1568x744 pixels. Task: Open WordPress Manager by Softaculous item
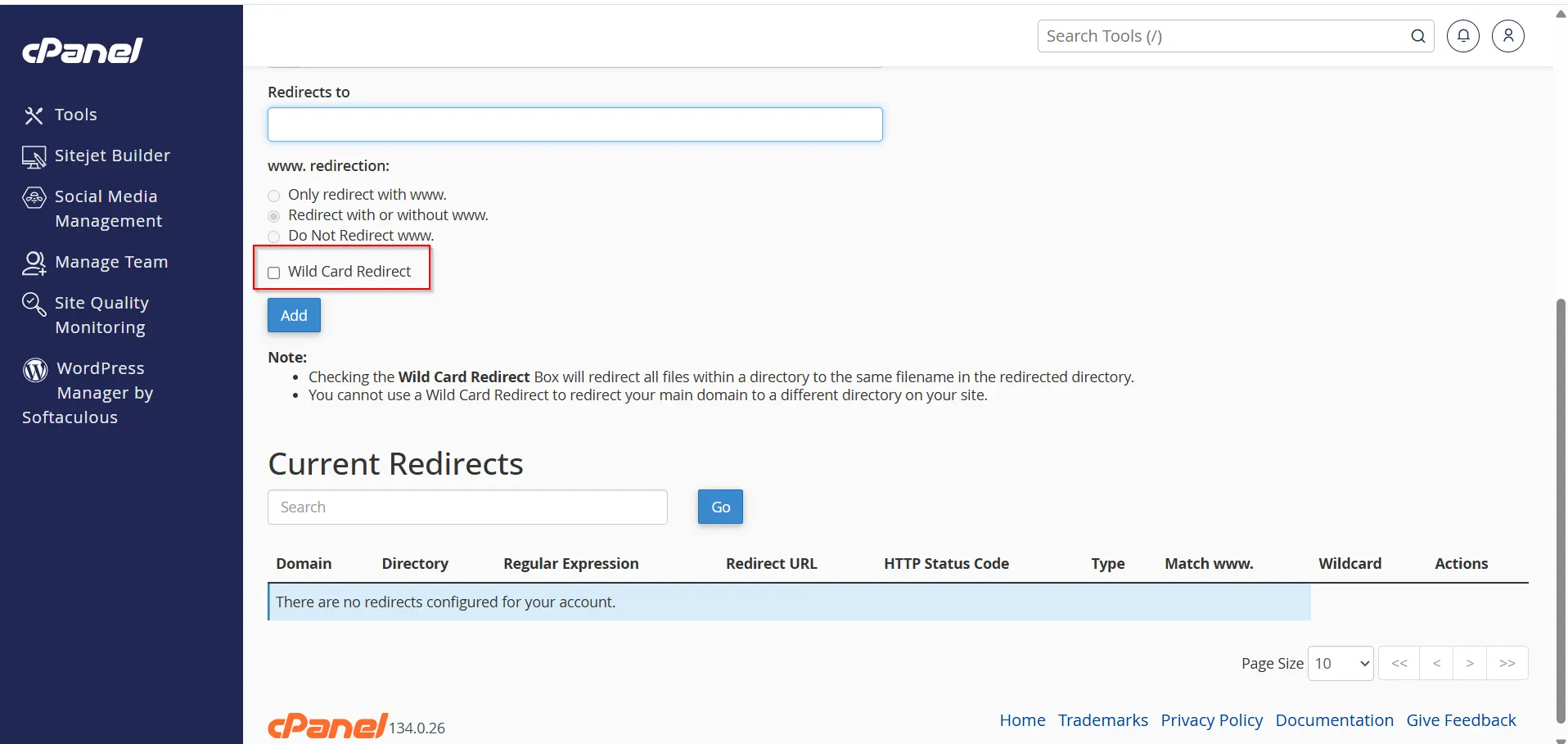click(x=88, y=393)
